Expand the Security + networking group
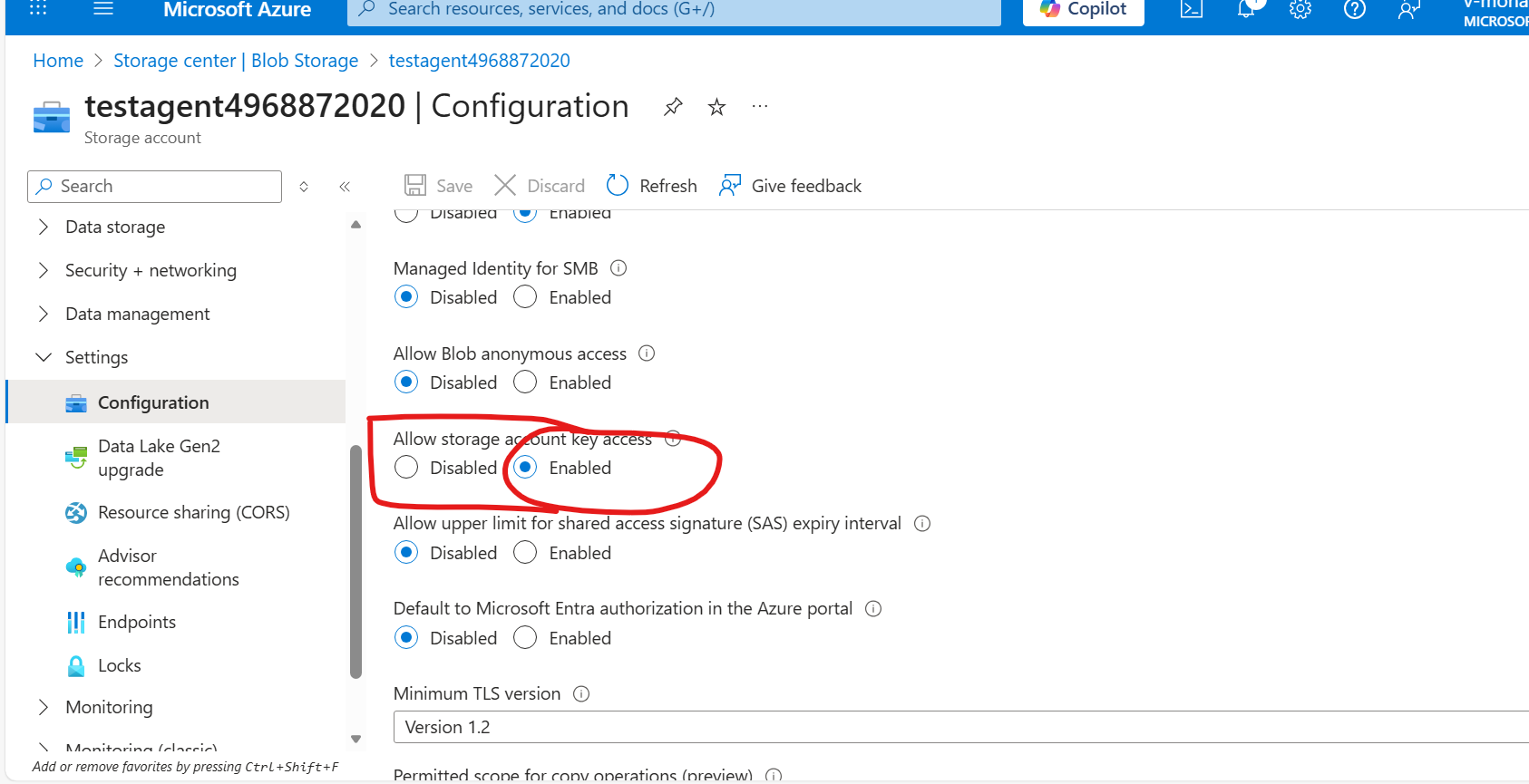 tap(44, 270)
